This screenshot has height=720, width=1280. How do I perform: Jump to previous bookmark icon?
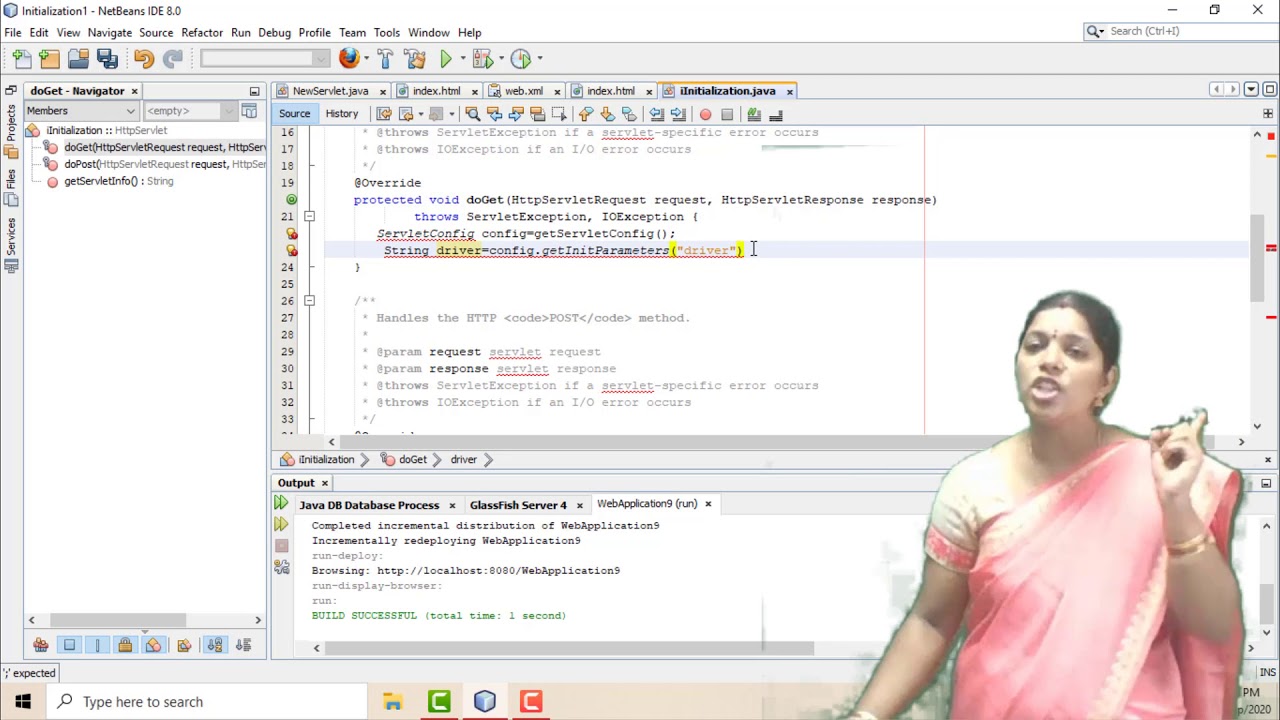click(586, 114)
